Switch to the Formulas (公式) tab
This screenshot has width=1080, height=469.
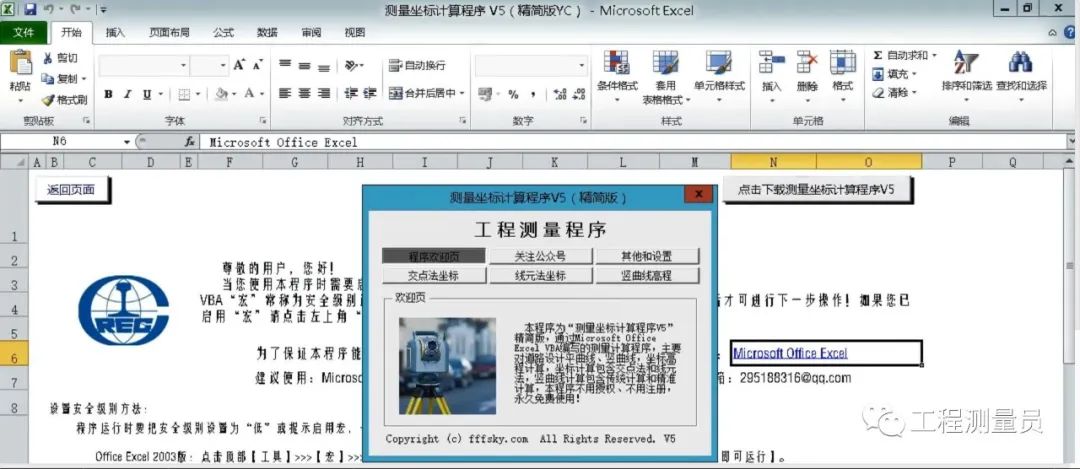pos(223,32)
